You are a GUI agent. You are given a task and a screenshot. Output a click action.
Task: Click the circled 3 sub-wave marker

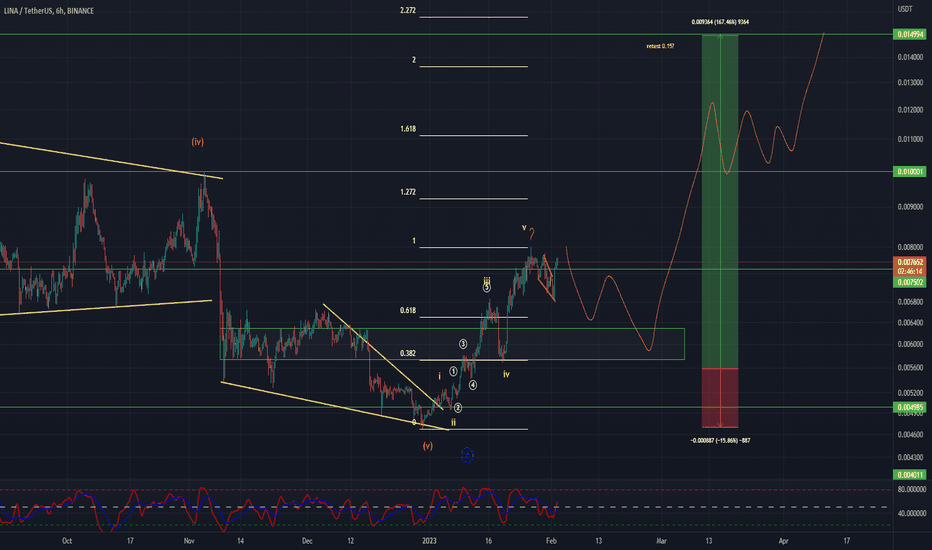pos(462,344)
